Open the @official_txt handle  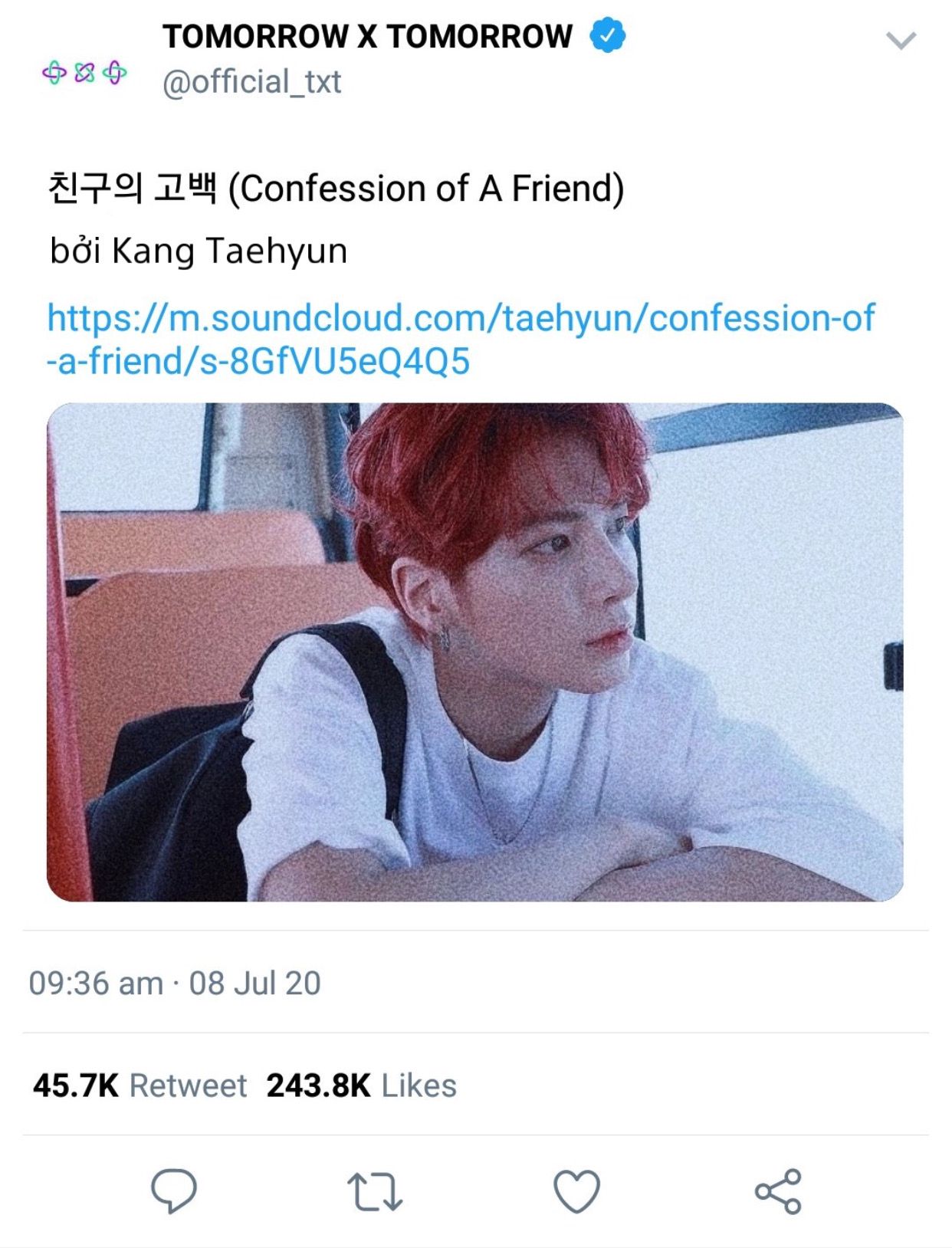tap(251, 81)
